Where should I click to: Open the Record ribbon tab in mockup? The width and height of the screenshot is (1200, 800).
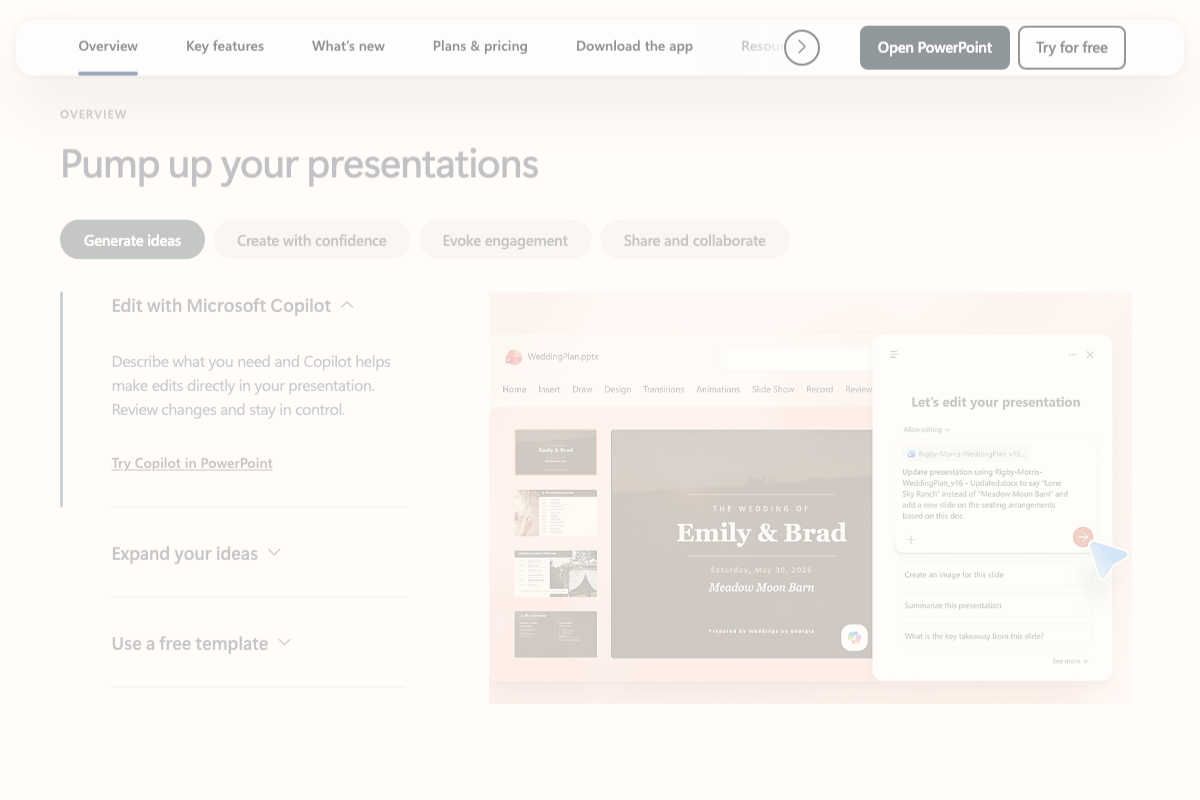[819, 389]
